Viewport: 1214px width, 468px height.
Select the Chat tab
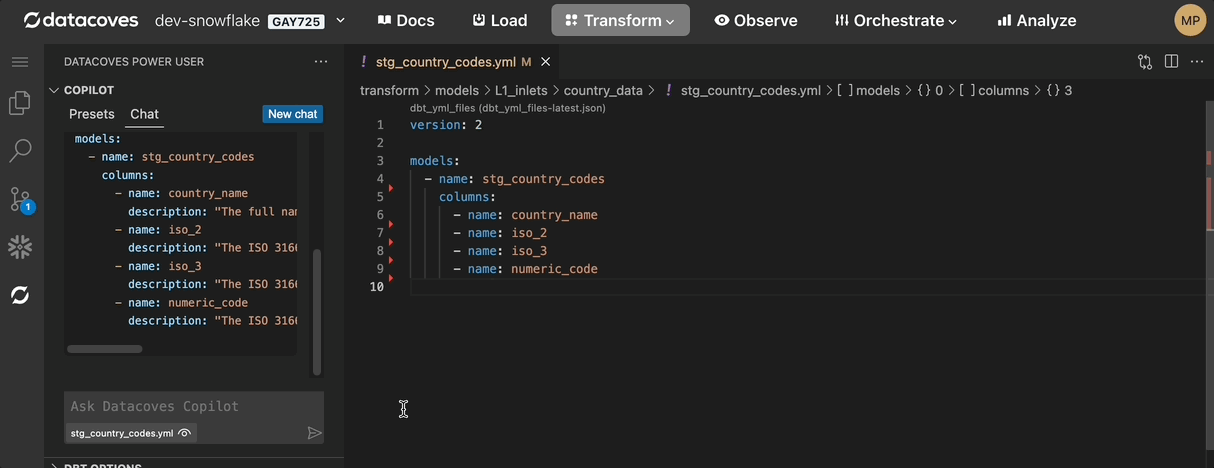145,114
